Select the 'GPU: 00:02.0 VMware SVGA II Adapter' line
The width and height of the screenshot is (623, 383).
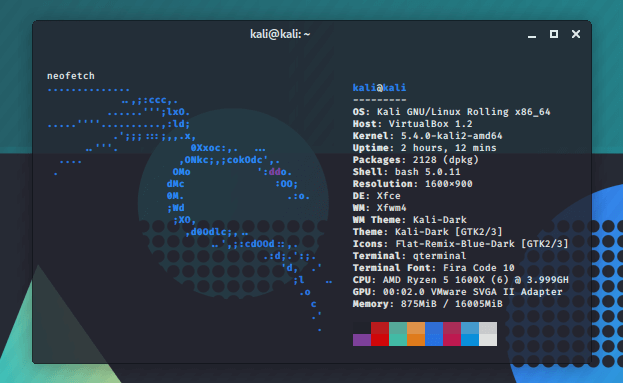click(457, 292)
